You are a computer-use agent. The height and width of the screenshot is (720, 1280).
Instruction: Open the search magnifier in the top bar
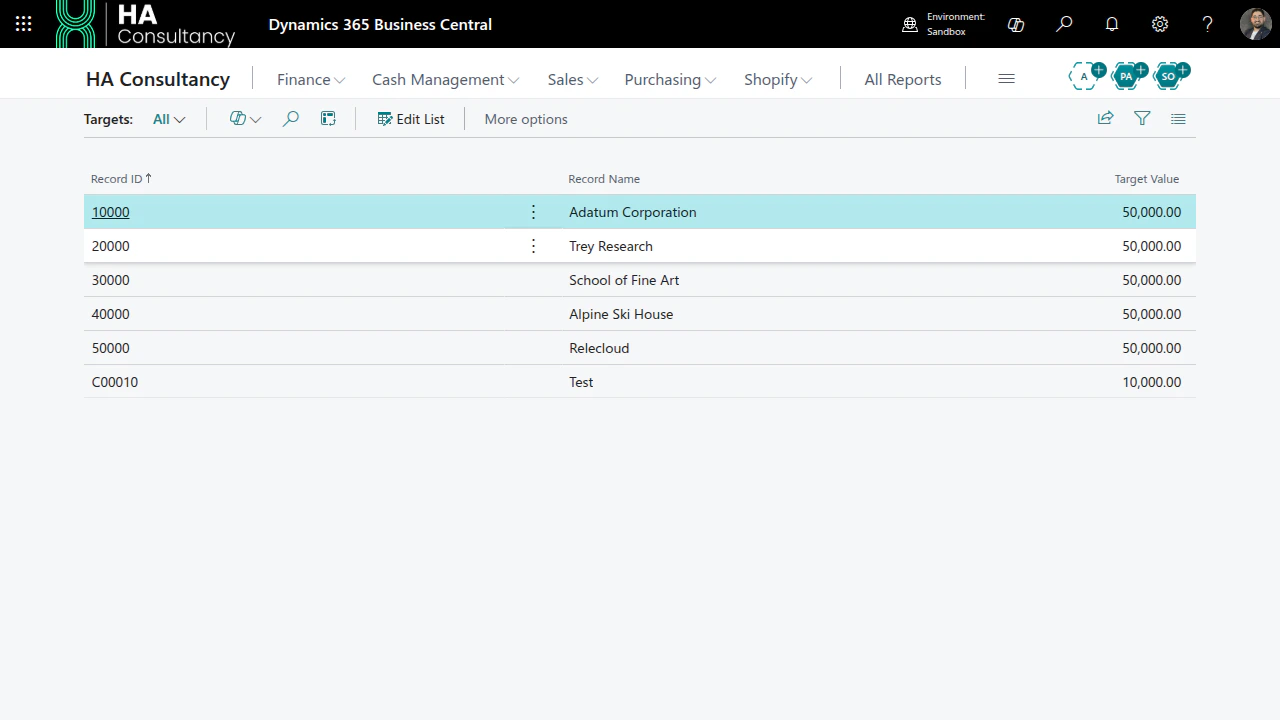click(x=1064, y=24)
